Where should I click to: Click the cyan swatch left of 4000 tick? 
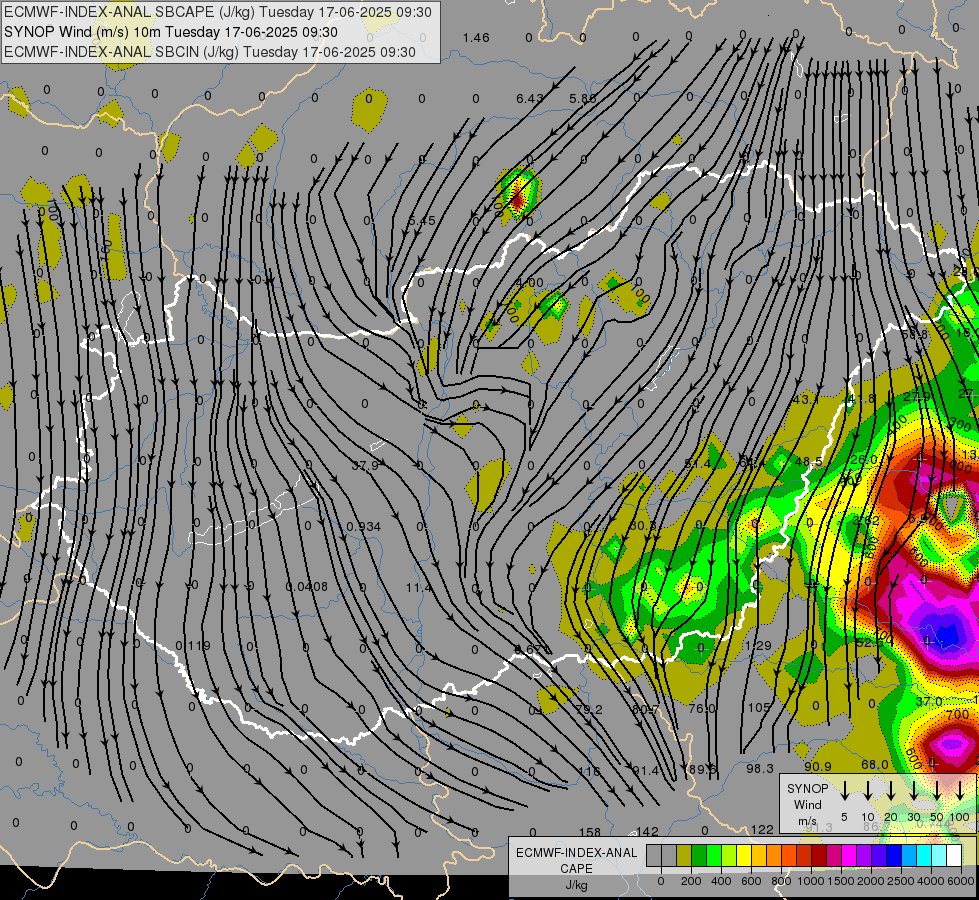pos(923,855)
